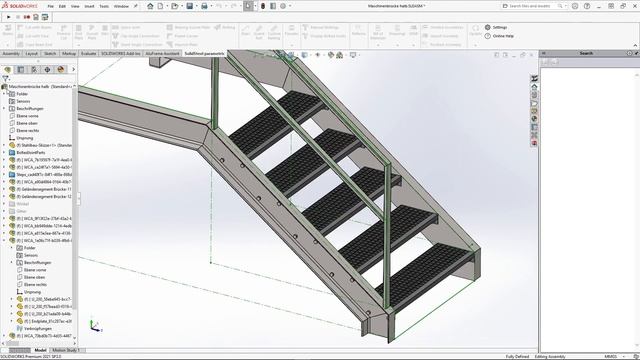Click the Online Help question icon
640x360 pixels.
tap(487, 36)
